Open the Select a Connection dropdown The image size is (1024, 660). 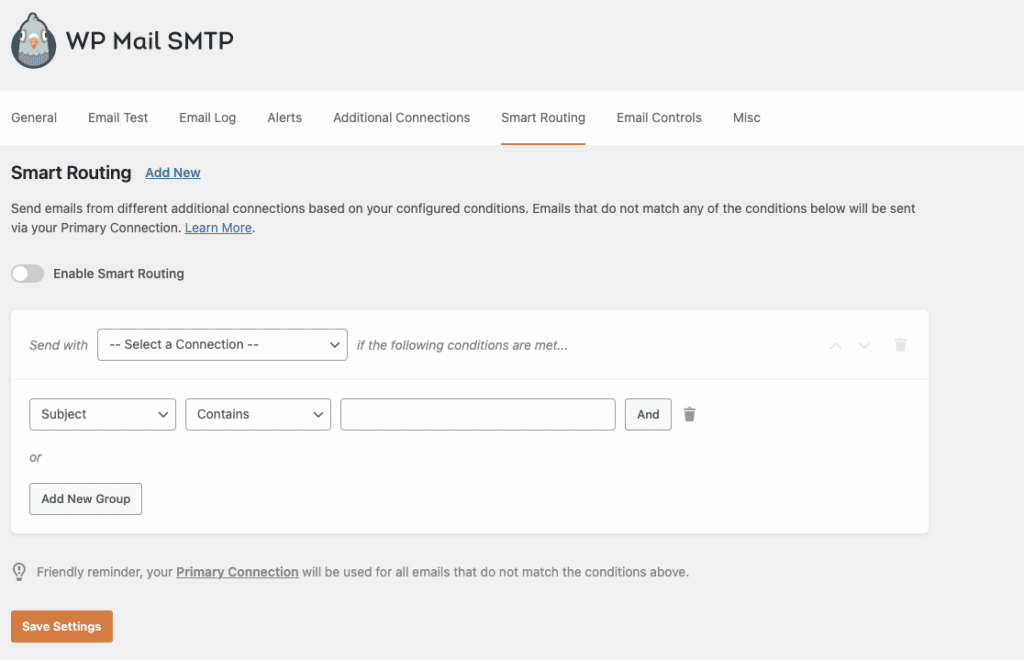(222, 344)
